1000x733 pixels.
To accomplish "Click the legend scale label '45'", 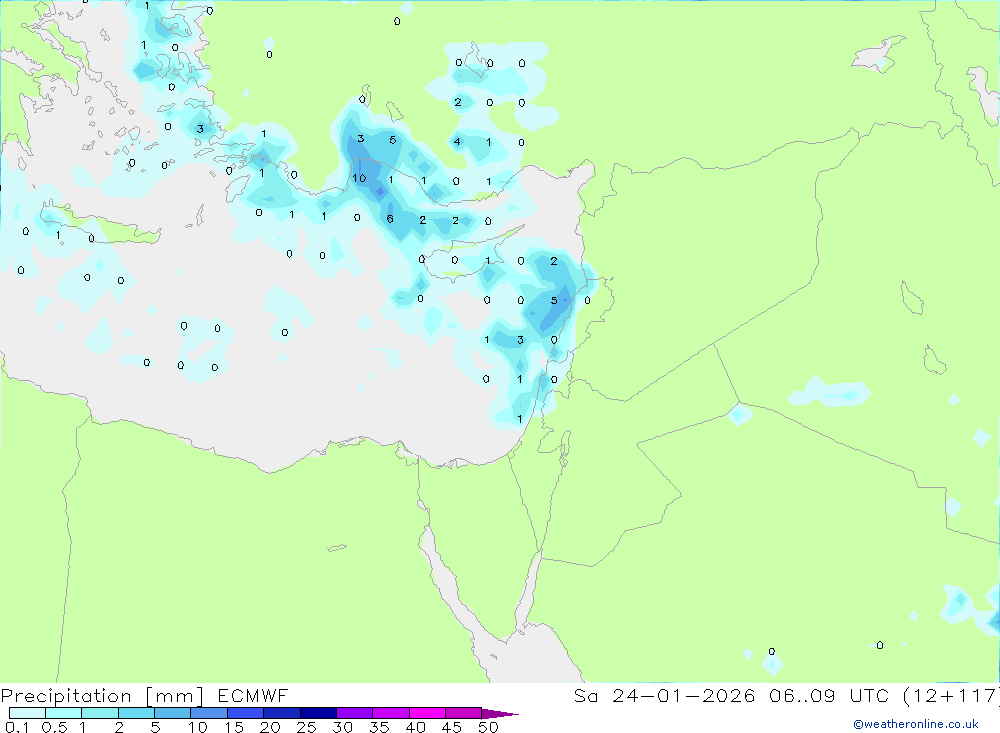I will point(452,727).
